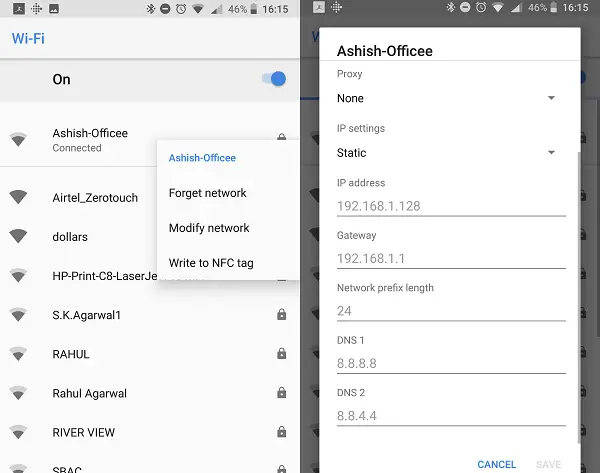Image resolution: width=600 pixels, height=473 pixels.
Task: Open the IP settings dropdown showing Static
Action: (446, 153)
